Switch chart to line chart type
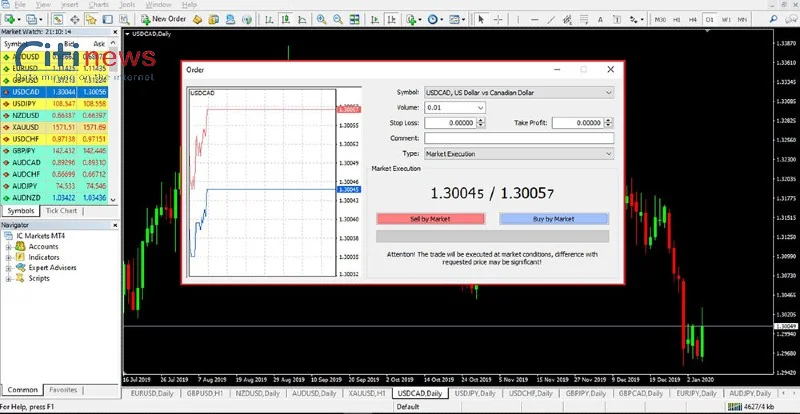 coord(302,19)
